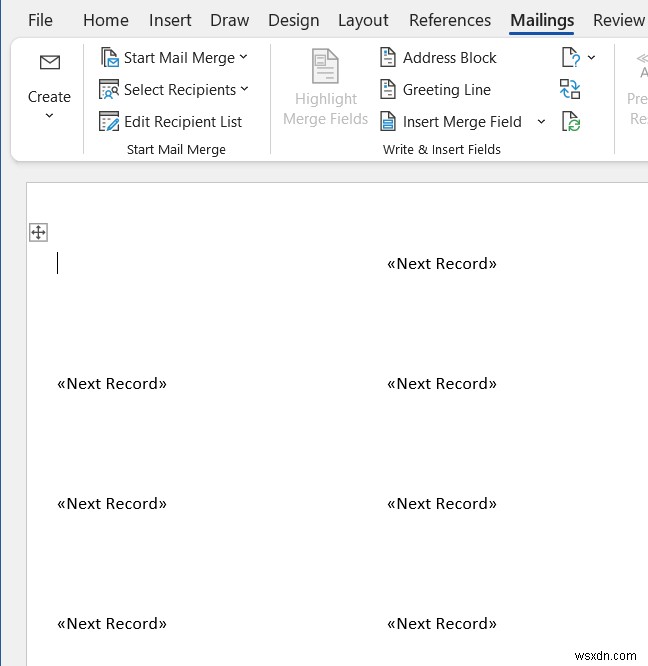Click the Select Recipients people icon
Viewport: 648px width, 666px height.
109,89
